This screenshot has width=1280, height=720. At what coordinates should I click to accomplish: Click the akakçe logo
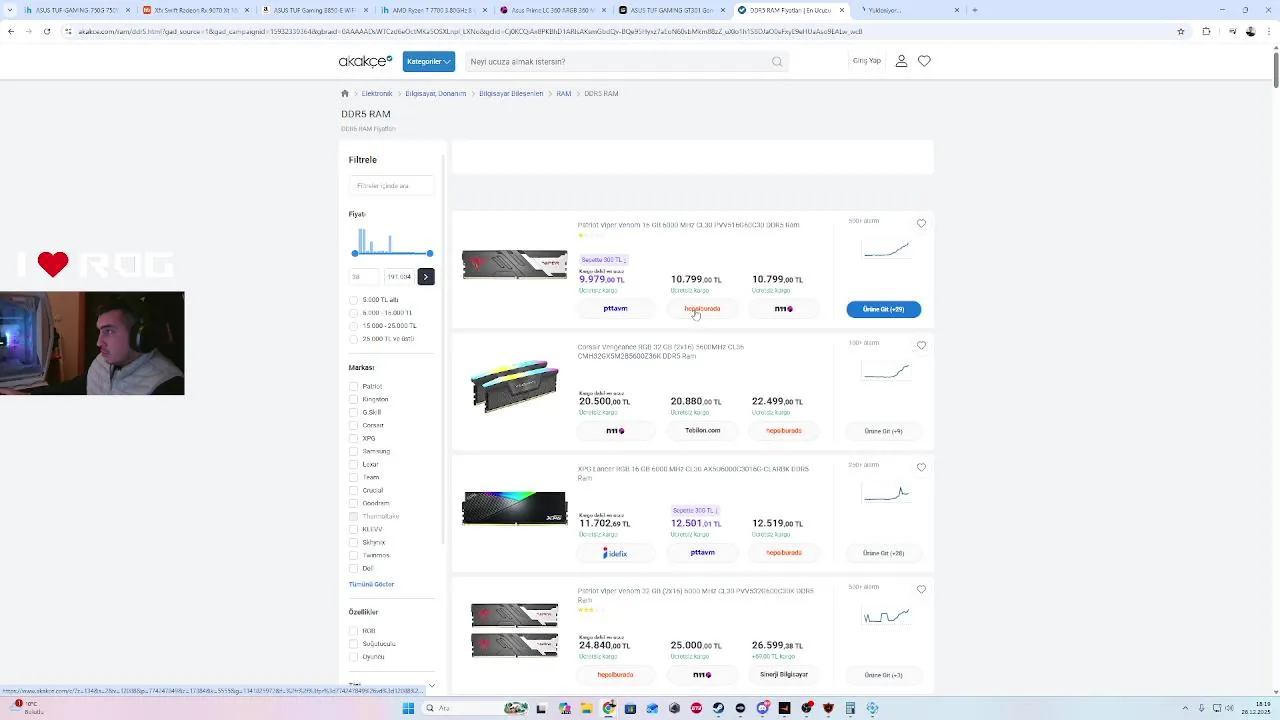click(x=365, y=61)
